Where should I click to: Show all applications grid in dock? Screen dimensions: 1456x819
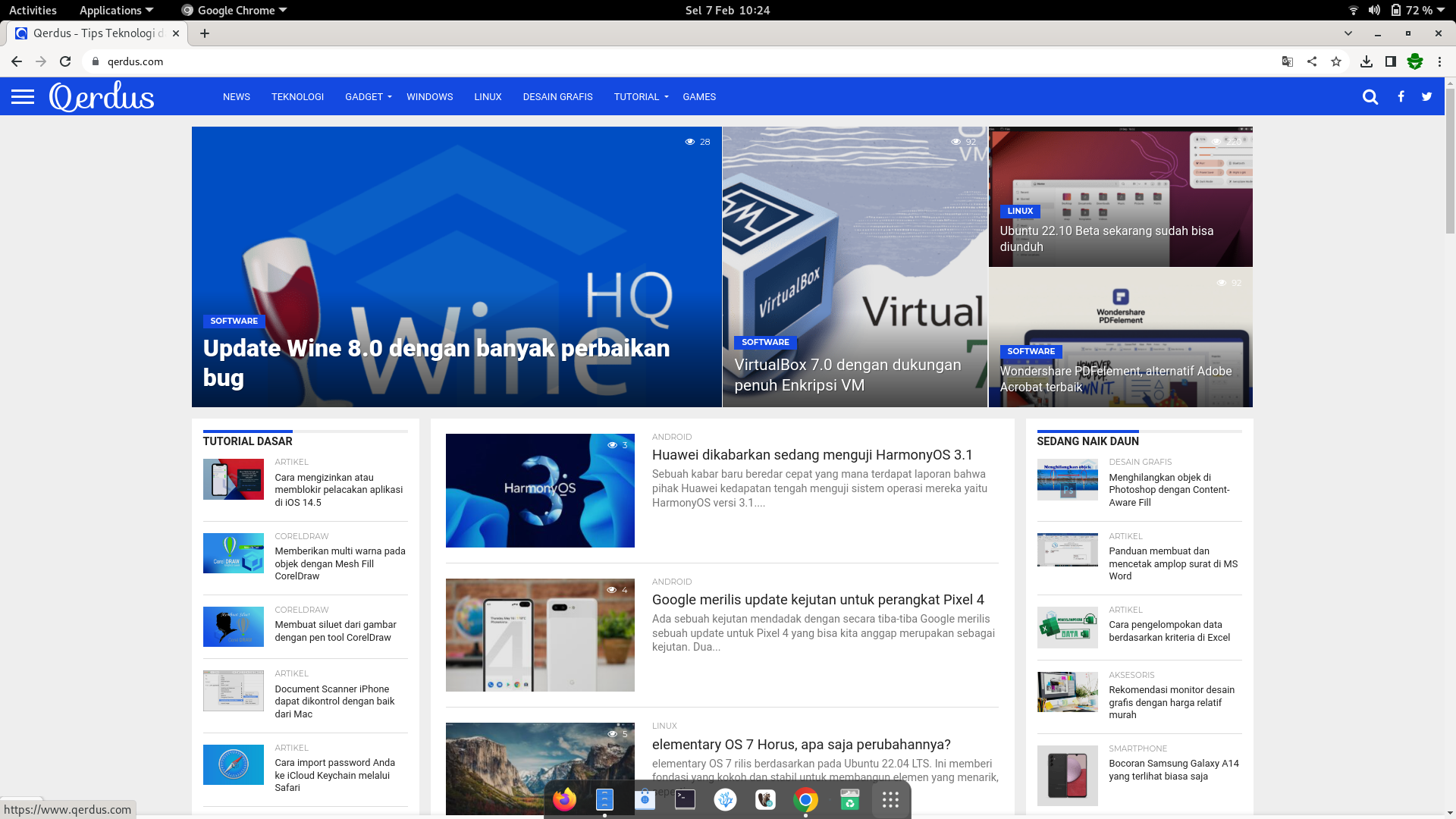click(x=890, y=799)
